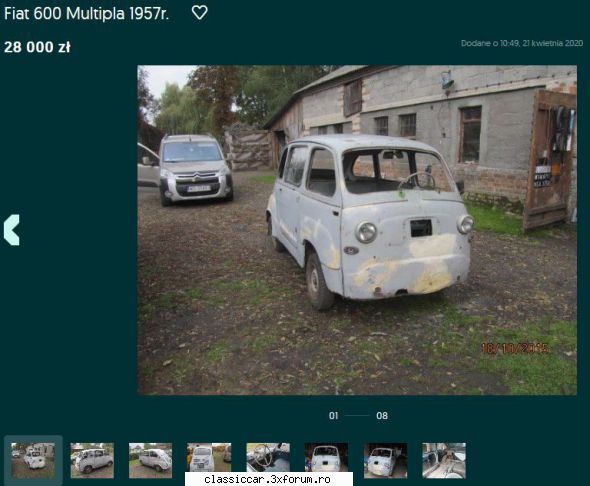Go to previous photo with left arrow

12,230
